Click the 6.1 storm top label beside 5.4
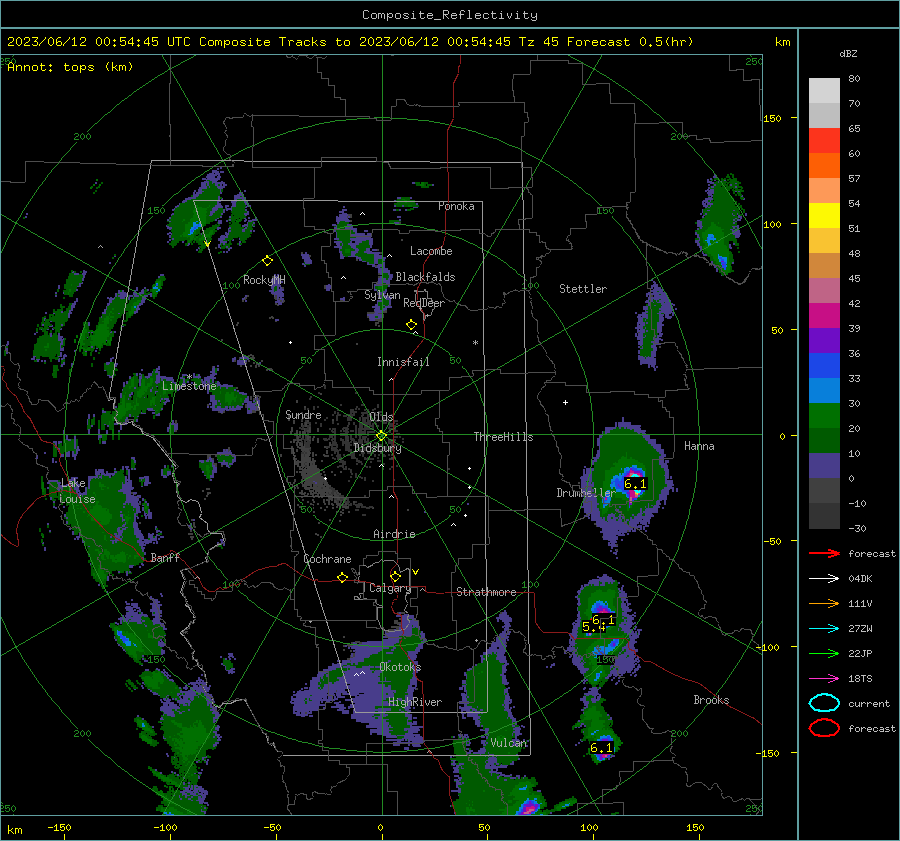 pos(603,619)
